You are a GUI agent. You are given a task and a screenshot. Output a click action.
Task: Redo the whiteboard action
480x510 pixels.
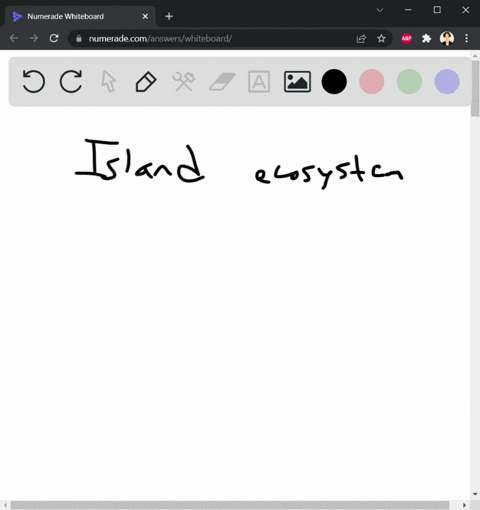(71, 81)
